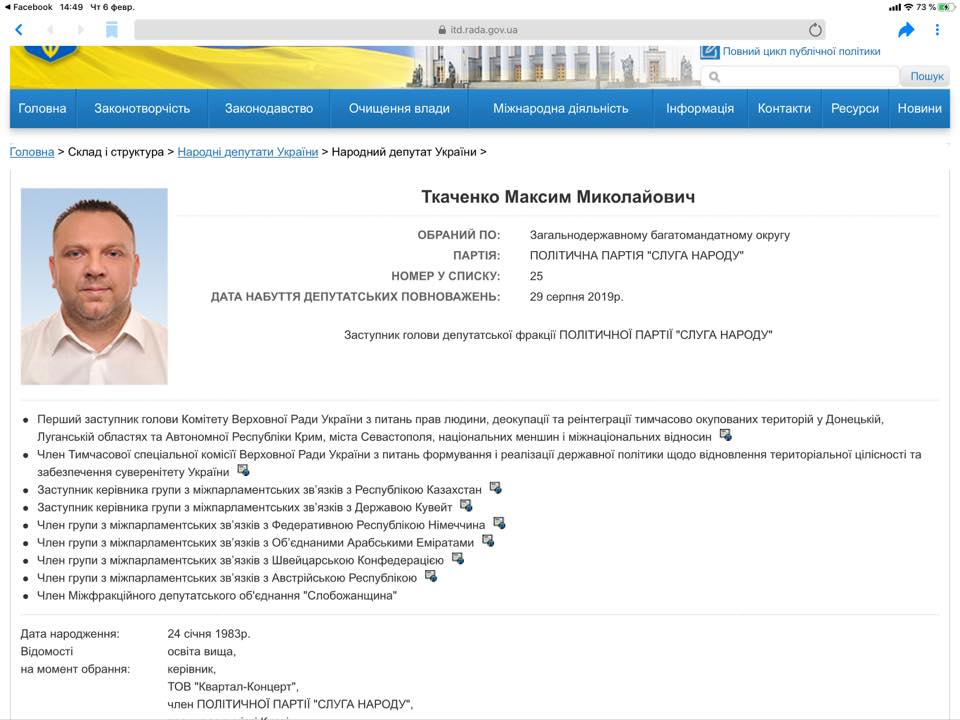This screenshot has width=960, height=720.
Task: Click icon beside Республікою Казахстан
Action: pyautogui.click(x=495, y=488)
